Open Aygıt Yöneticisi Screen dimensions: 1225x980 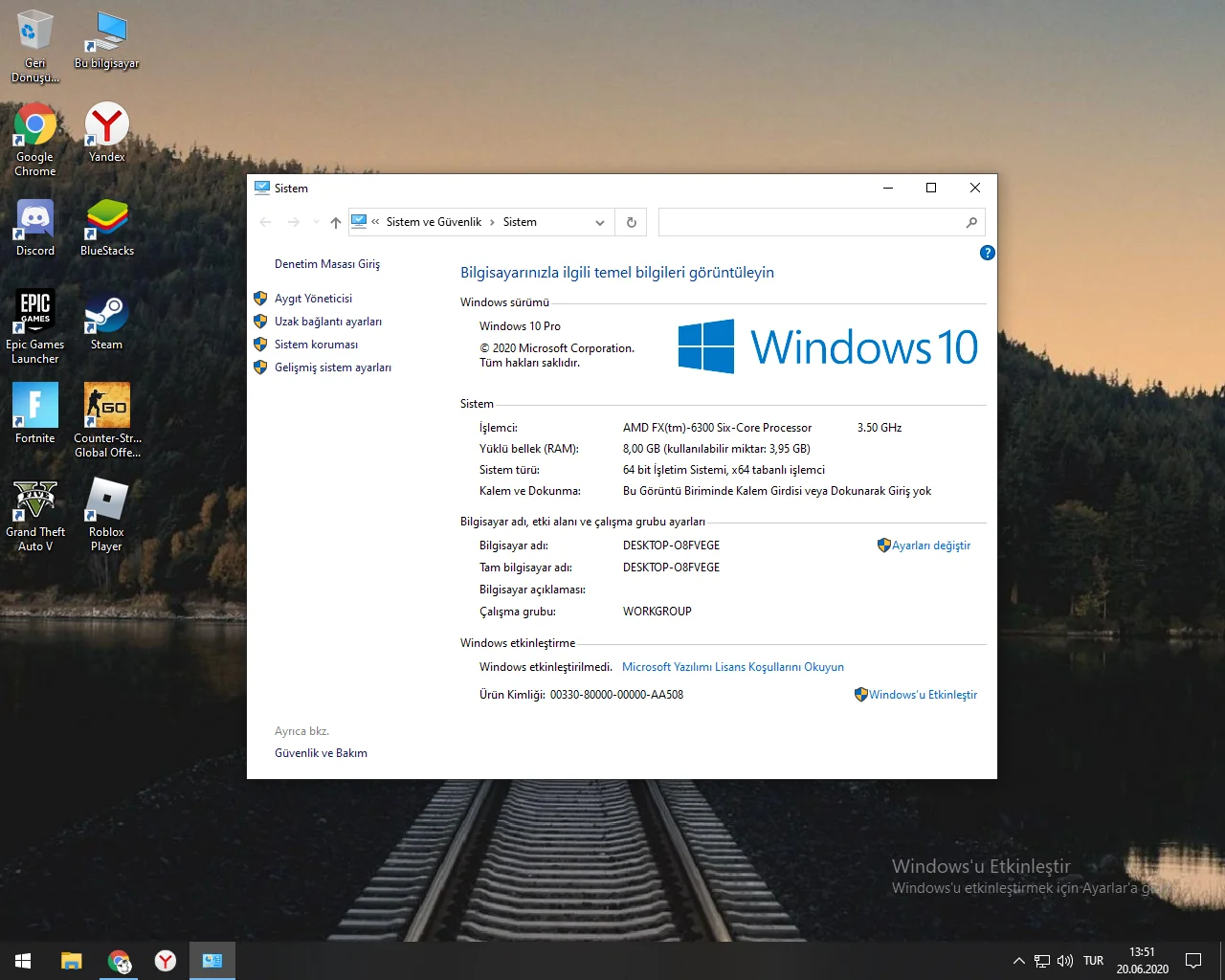(313, 299)
